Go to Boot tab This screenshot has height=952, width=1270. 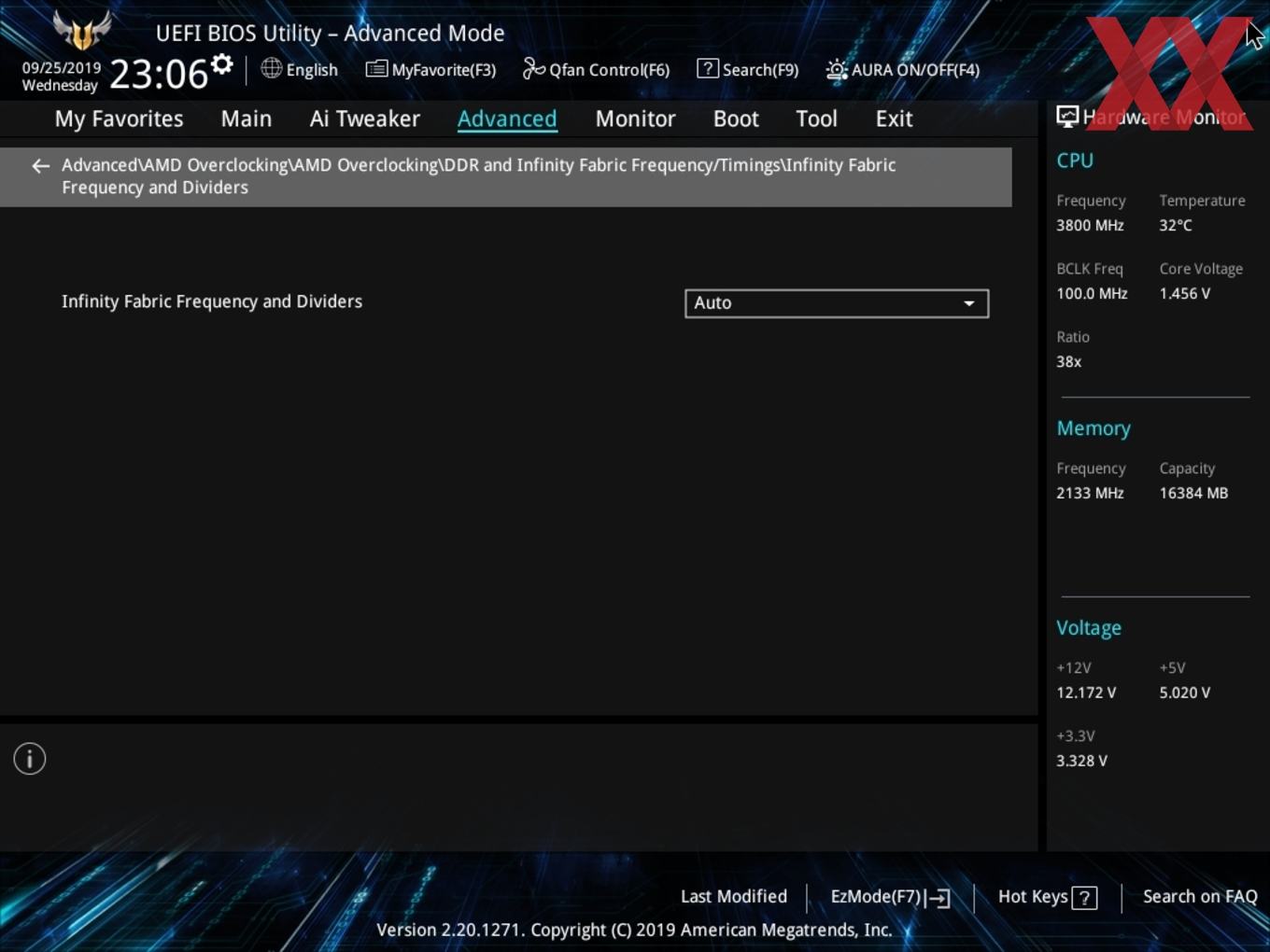(x=736, y=119)
